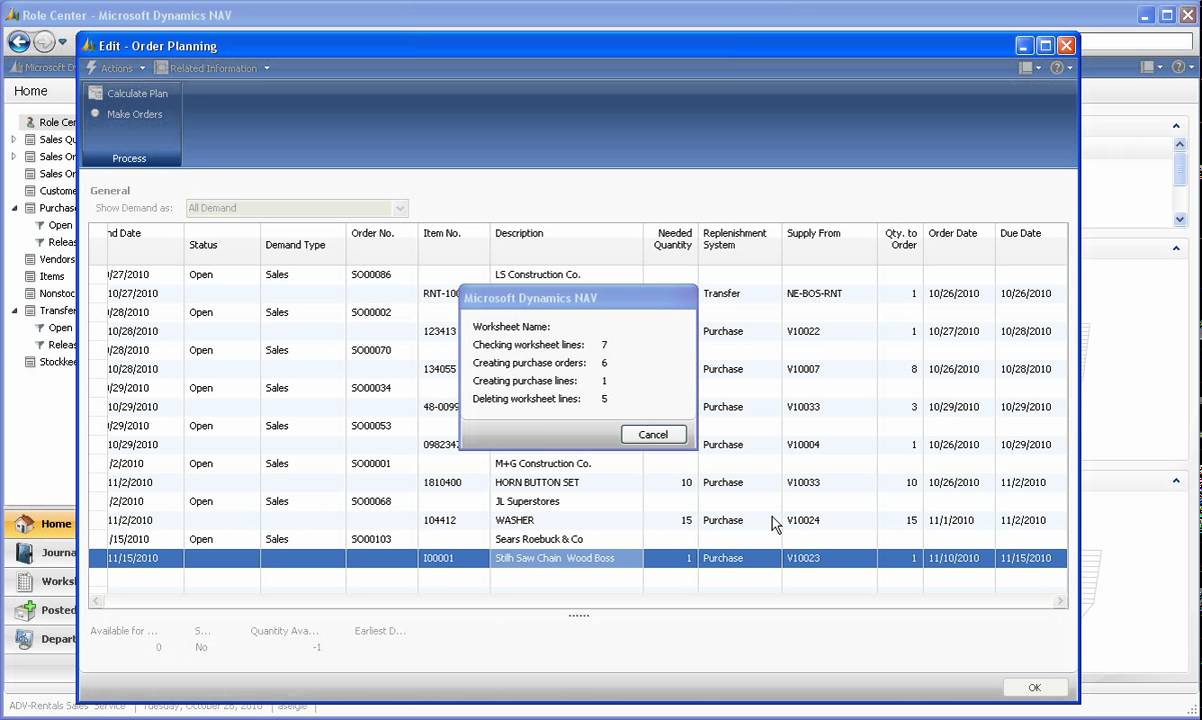Click the Forward arrow in Role Center window
Viewport: 1202px width, 720px height.
[x=44, y=42]
